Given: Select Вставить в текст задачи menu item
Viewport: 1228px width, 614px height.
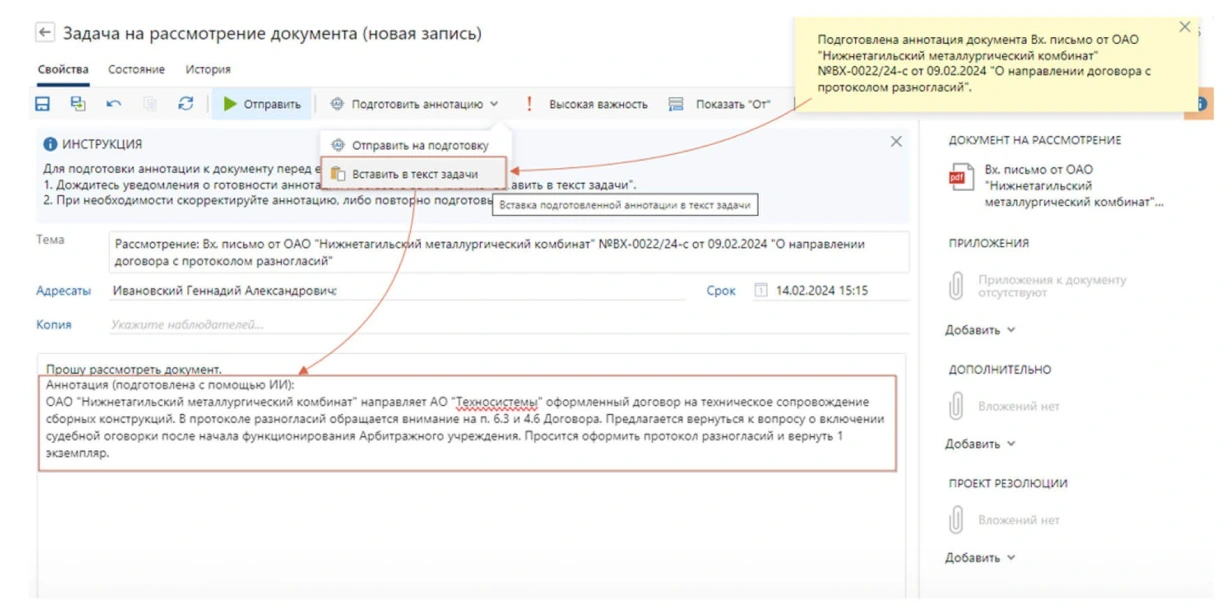Looking at the screenshot, I should click(414, 174).
